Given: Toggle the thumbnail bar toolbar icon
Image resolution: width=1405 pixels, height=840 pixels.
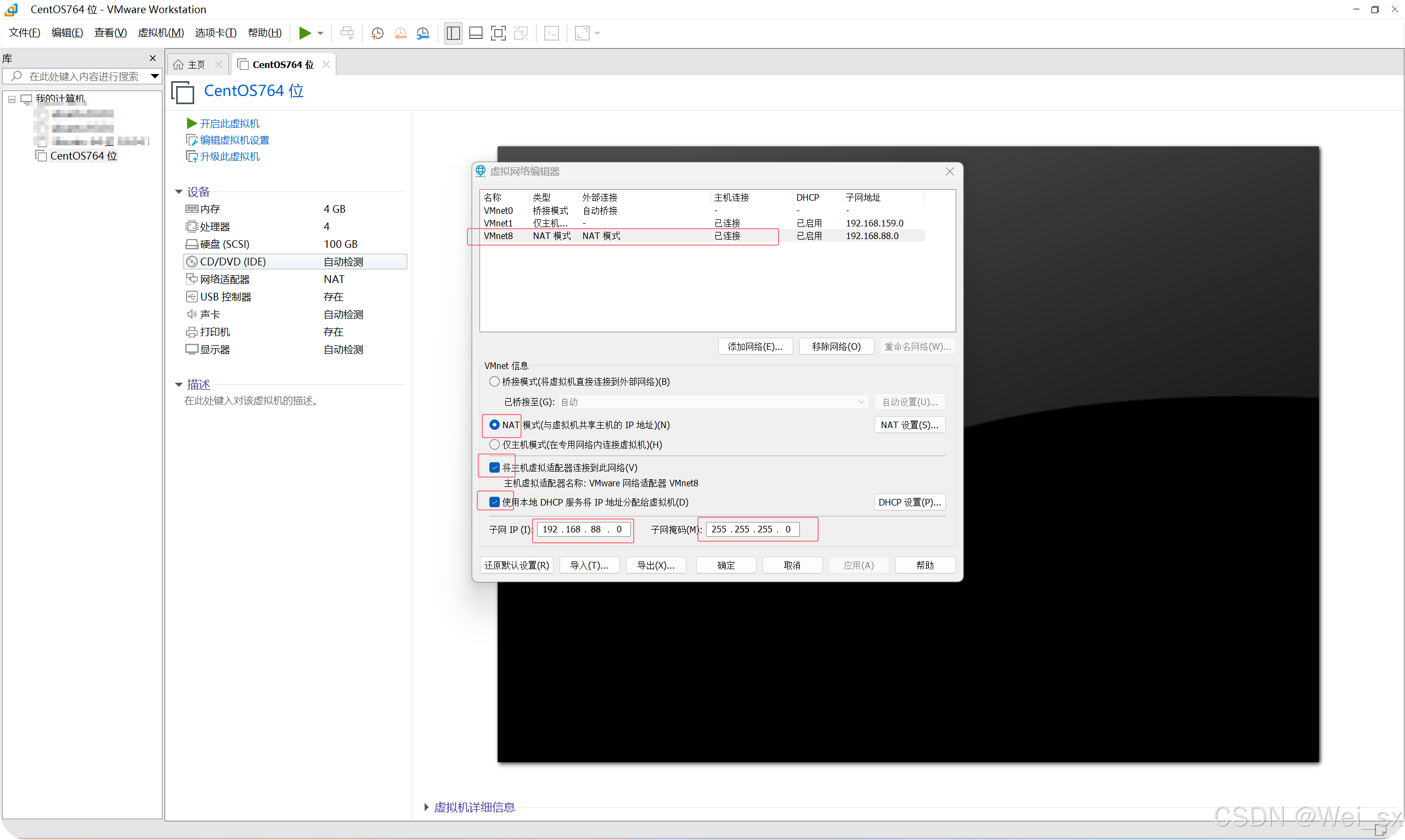Looking at the screenshot, I should pos(476,33).
